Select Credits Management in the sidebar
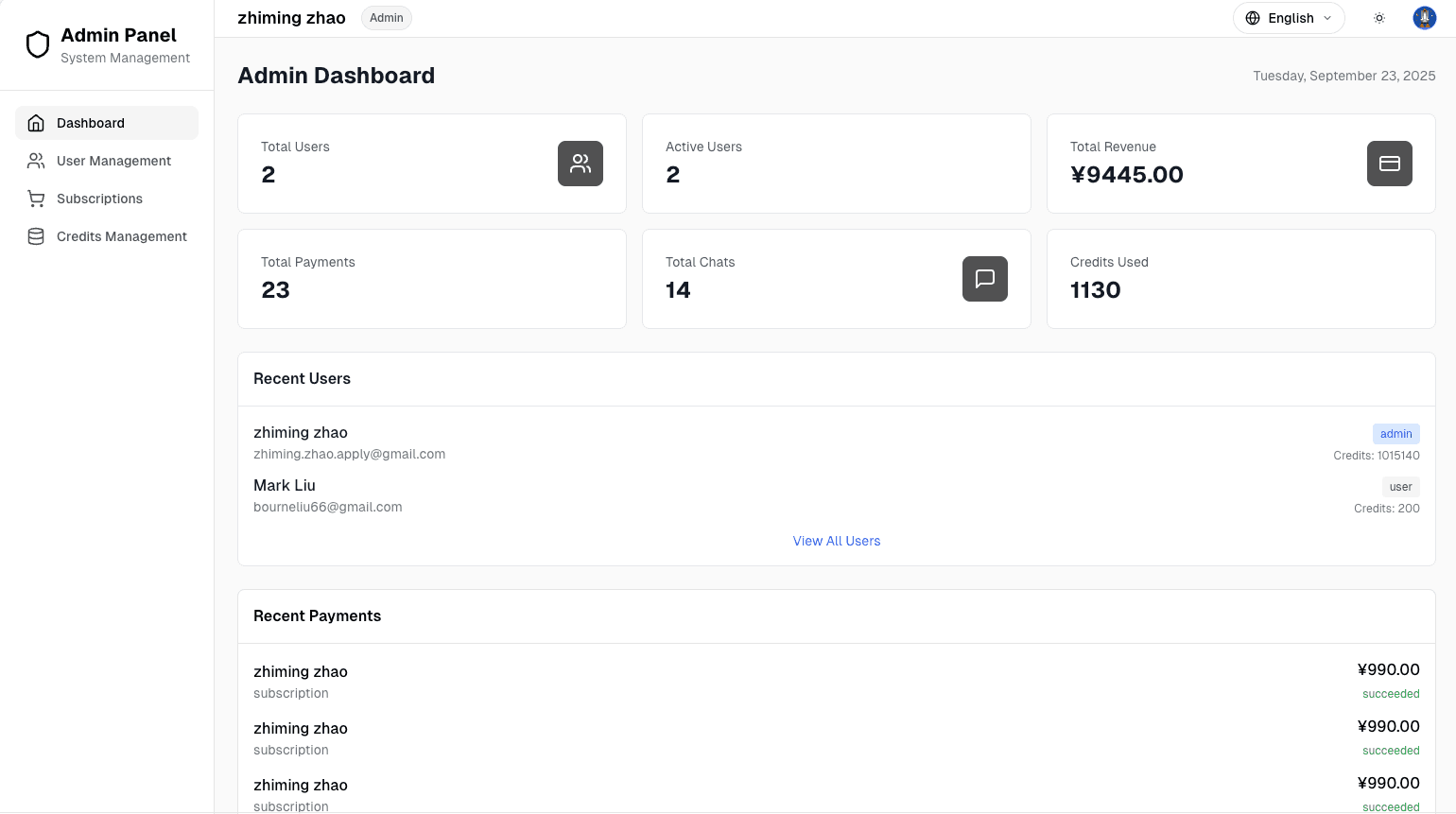 pos(122,236)
